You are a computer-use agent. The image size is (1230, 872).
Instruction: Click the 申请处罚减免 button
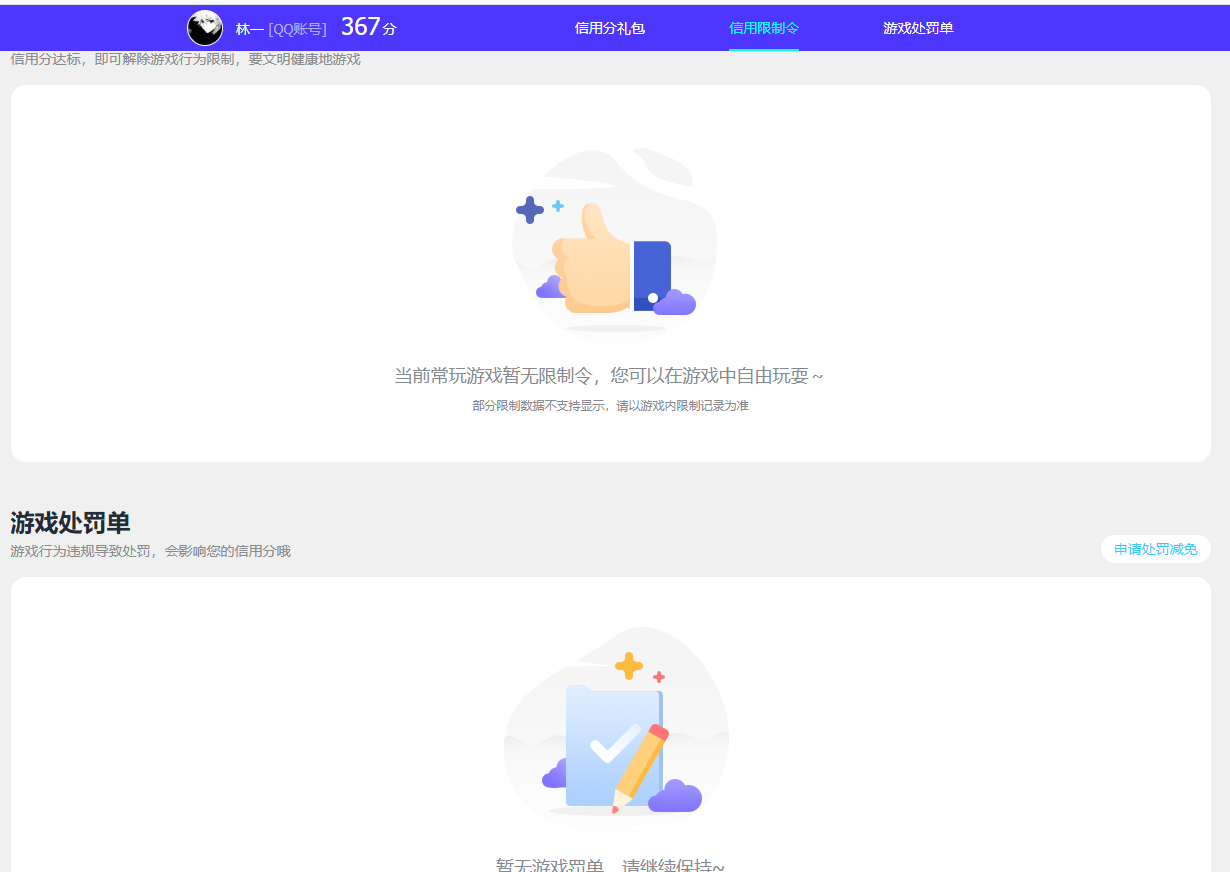click(1156, 549)
